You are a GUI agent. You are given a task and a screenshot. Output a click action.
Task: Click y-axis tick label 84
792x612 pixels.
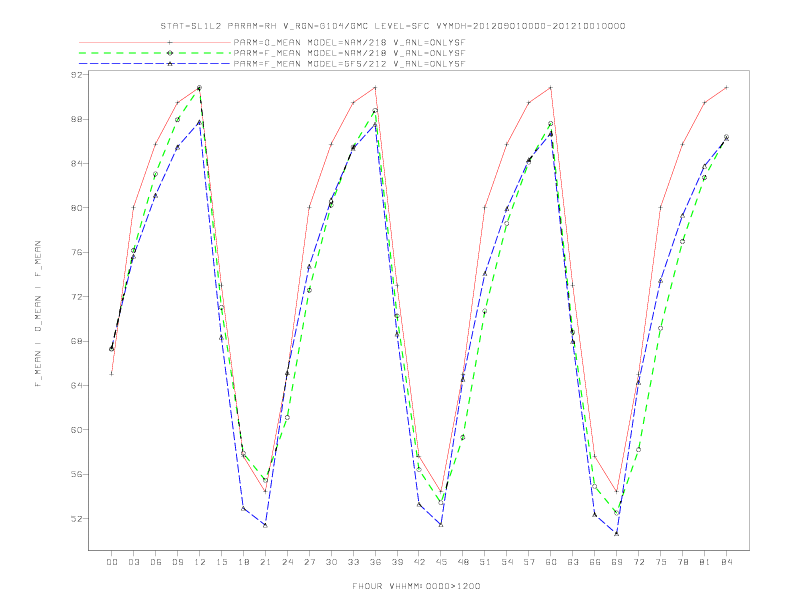click(79, 164)
